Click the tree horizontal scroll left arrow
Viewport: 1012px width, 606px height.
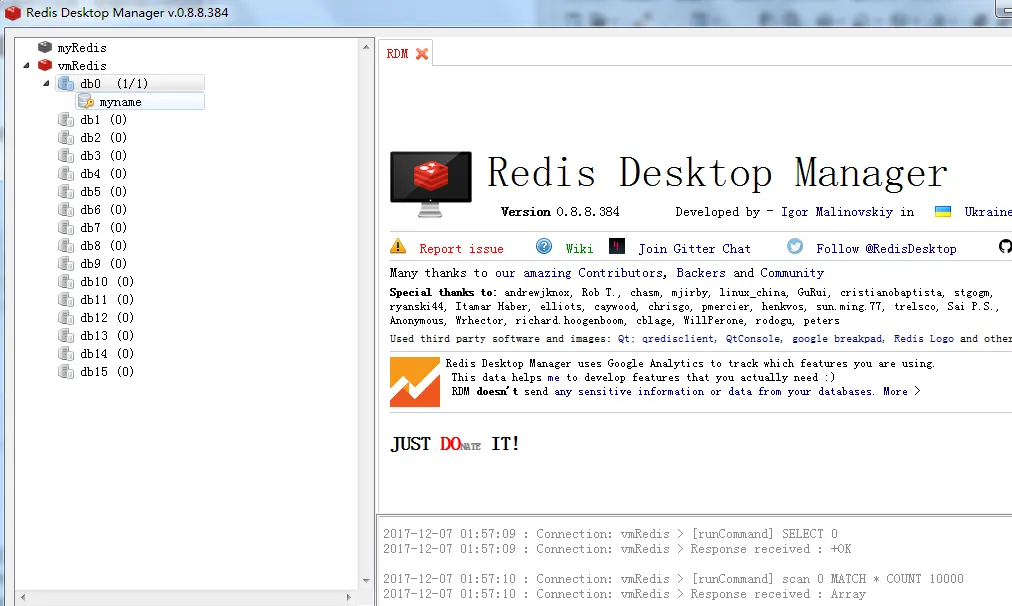pos(23,598)
